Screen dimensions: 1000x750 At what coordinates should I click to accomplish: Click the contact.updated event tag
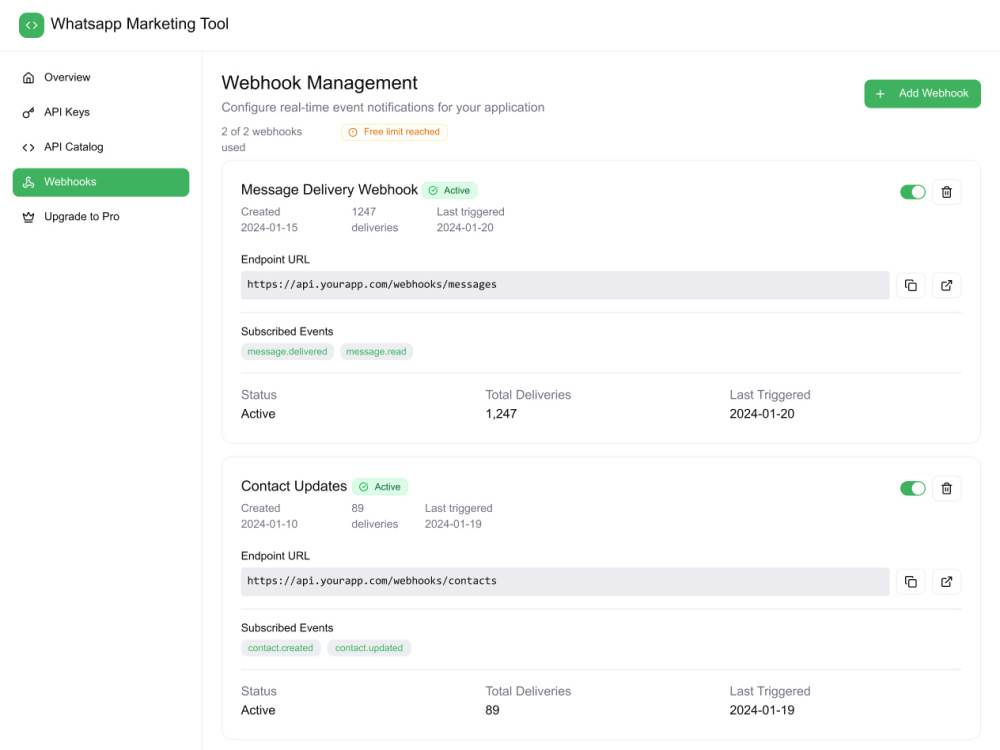(x=369, y=648)
